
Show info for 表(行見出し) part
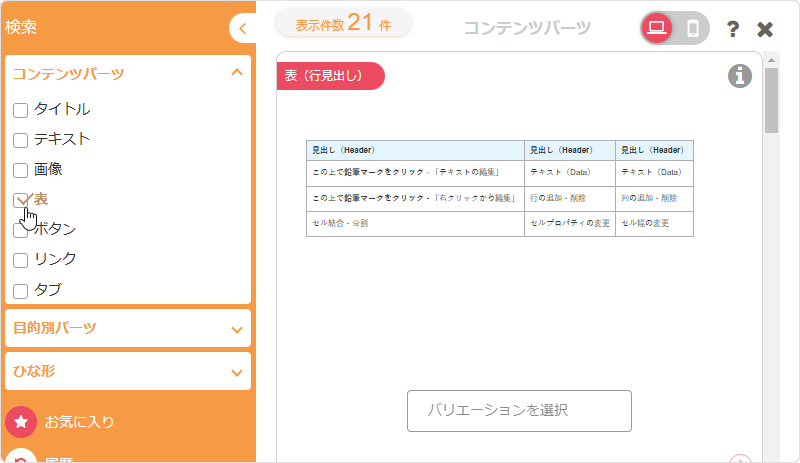[x=740, y=76]
